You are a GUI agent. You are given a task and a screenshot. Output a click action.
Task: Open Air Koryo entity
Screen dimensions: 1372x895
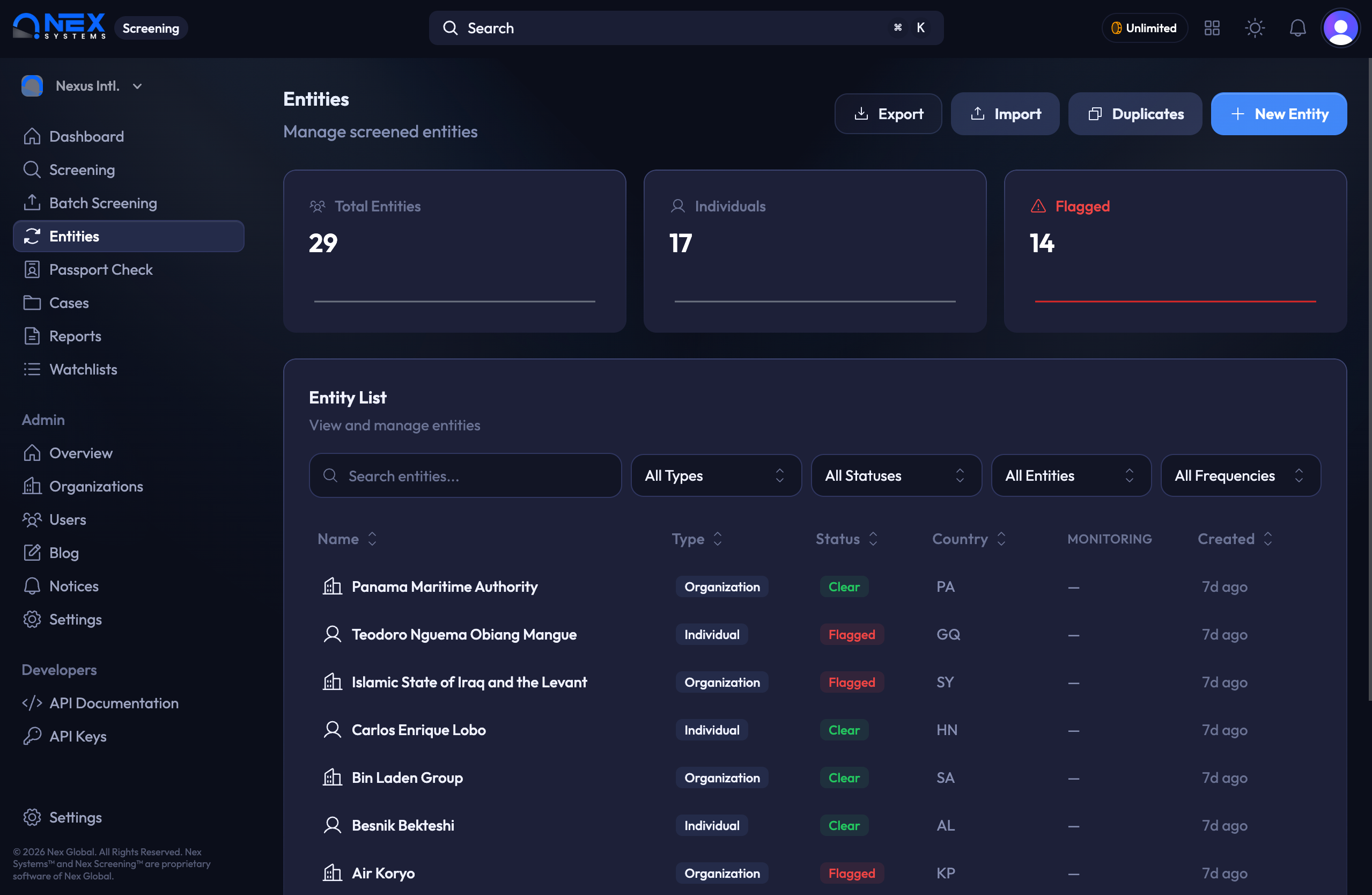(x=383, y=873)
